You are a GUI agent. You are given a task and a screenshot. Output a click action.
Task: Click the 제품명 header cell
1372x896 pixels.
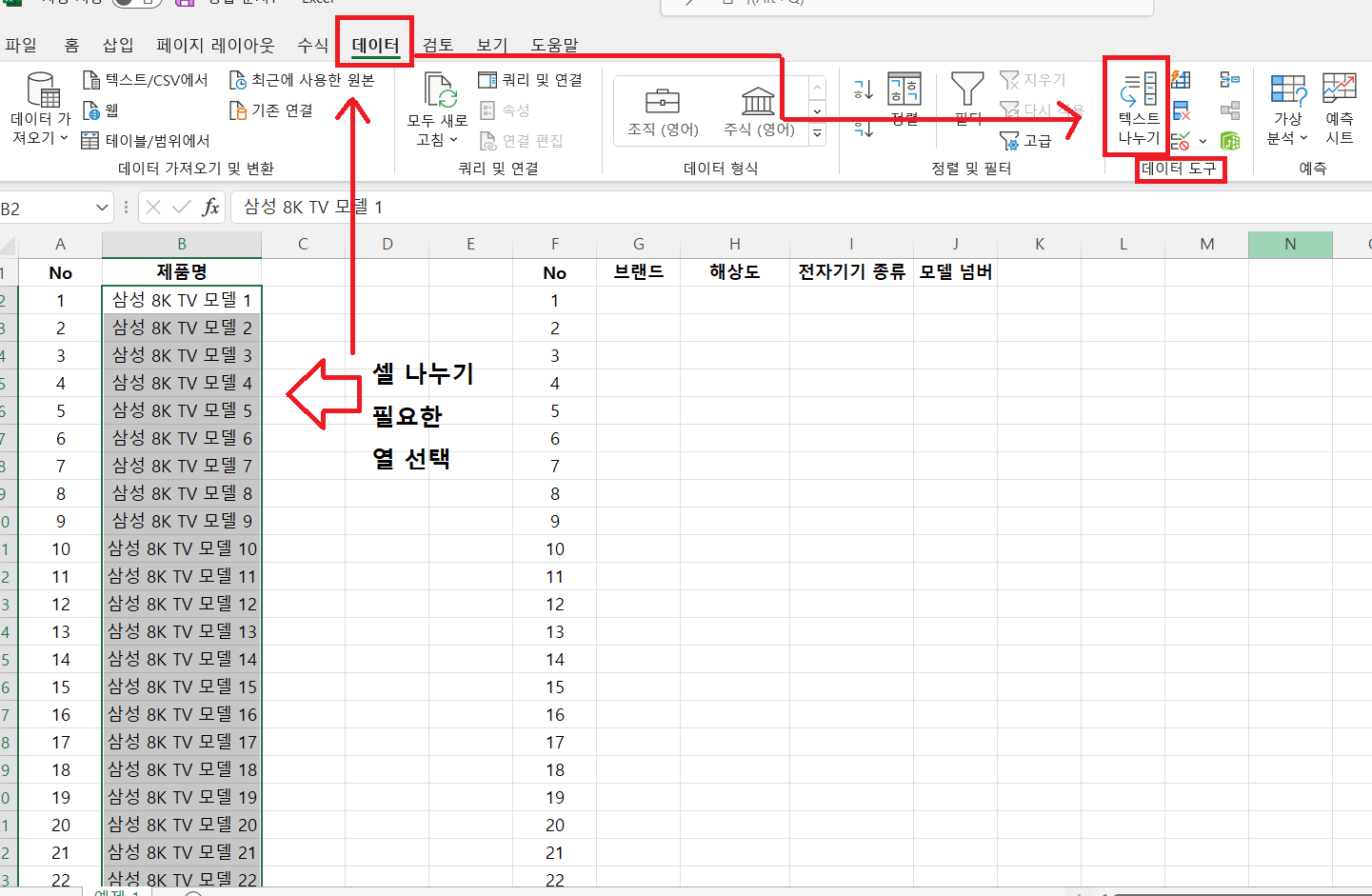pyautogui.click(x=182, y=272)
